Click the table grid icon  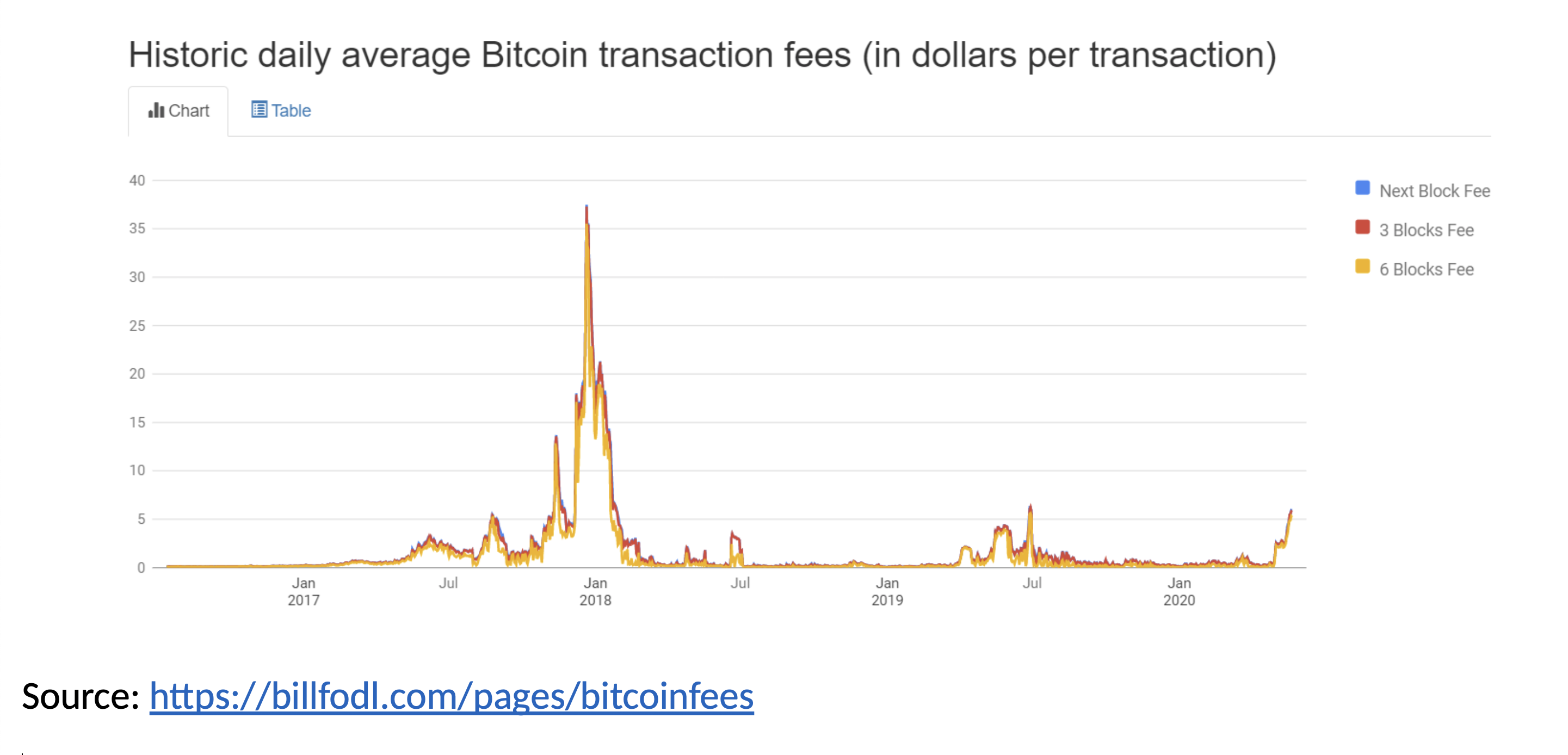[258, 109]
